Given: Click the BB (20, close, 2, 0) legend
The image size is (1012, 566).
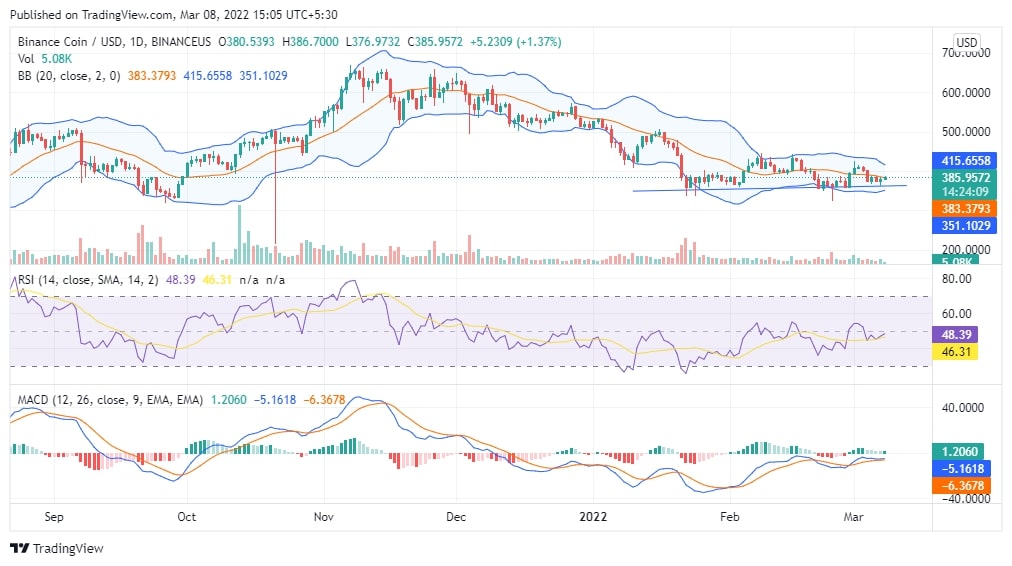Looking at the screenshot, I should pos(69,76).
